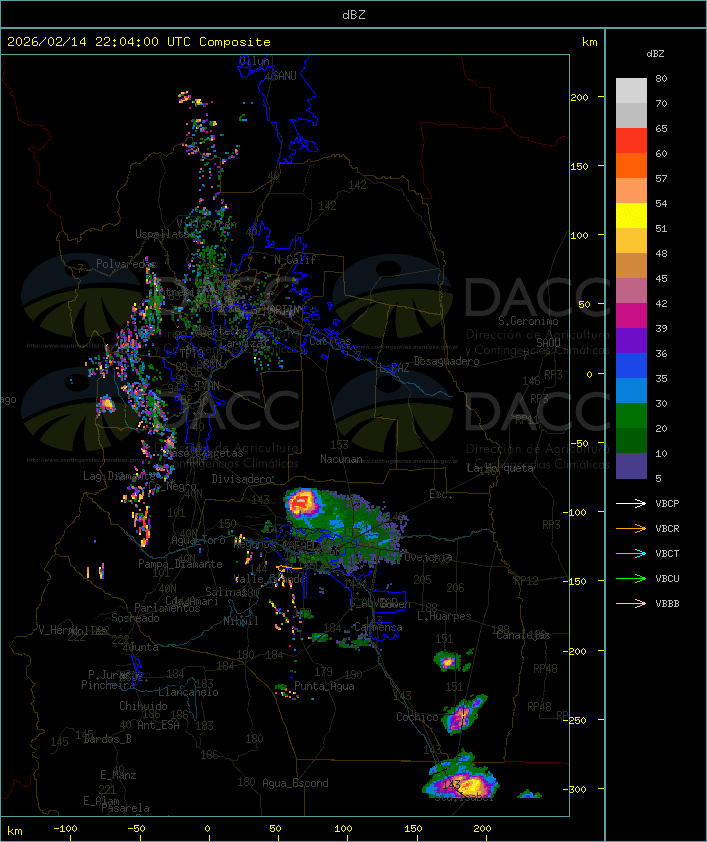Click the orange VBCR arrow symbol
The height and width of the screenshot is (842, 707).
(x=631, y=528)
